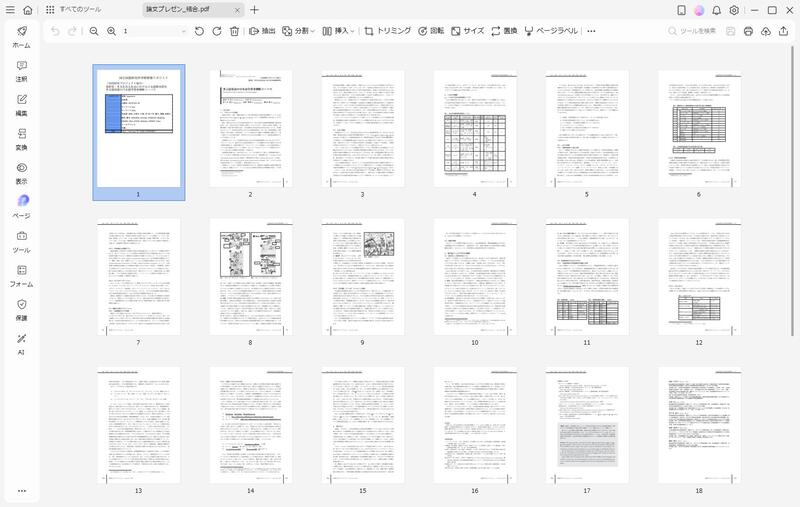Select page 14 thumbnail

click(251, 425)
